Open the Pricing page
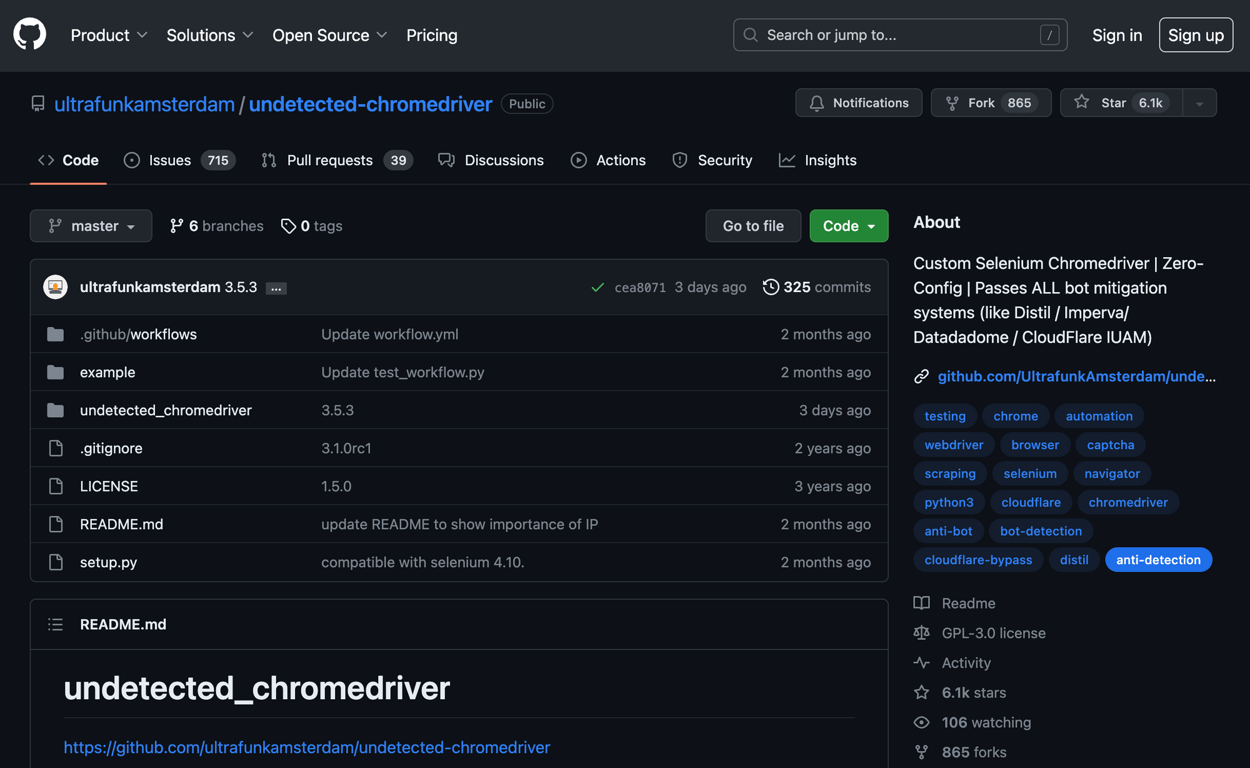Viewport: 1250px width, 768px height. (432, 35)
